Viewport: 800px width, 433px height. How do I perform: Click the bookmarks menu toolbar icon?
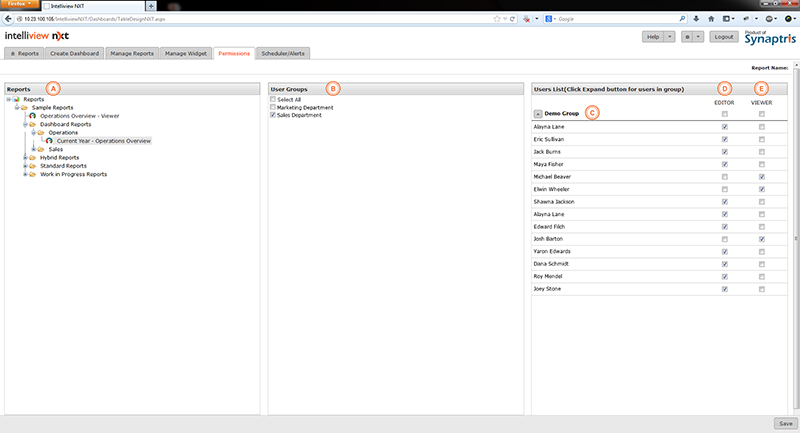pyautogui.click(x=727, y=19)
